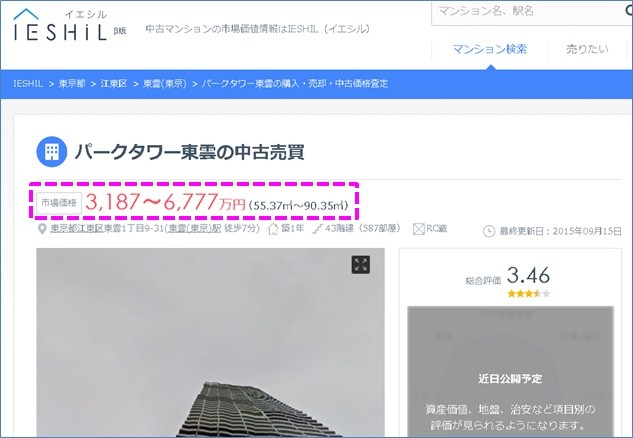Click the heading パークタワー東雲の中古売買

[x=190, y=152]
